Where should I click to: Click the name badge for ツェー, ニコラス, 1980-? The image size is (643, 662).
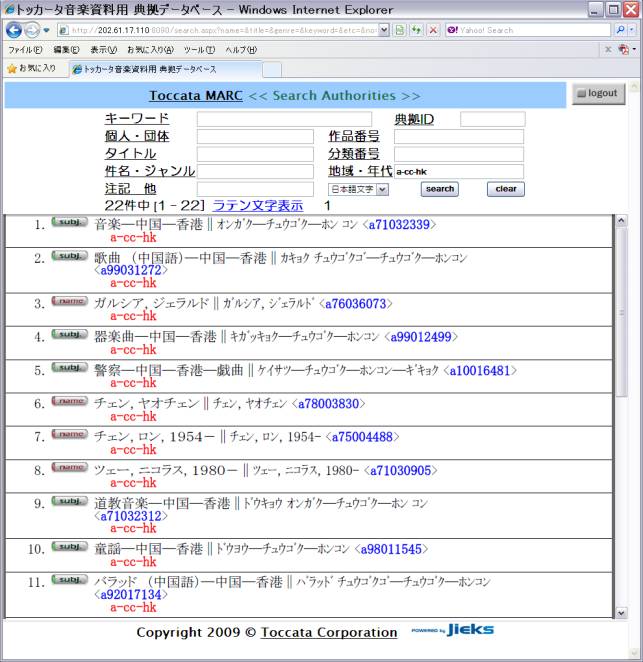coord(70,467)
